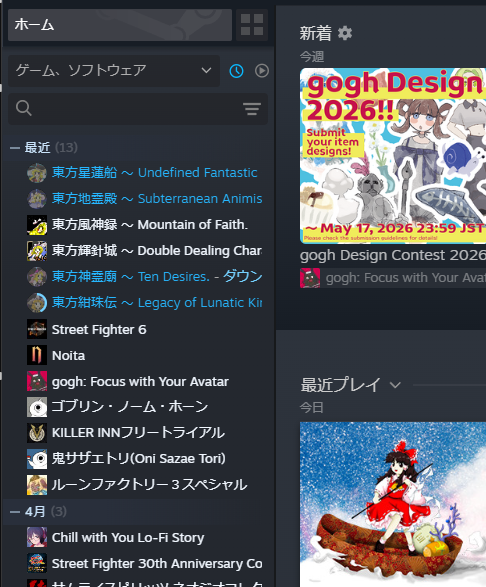Image resolution: width=486 pixels, height=587 pixels.
Task: Select Street Fighter 30th Anniversary Collection entry
Action: 157,563
